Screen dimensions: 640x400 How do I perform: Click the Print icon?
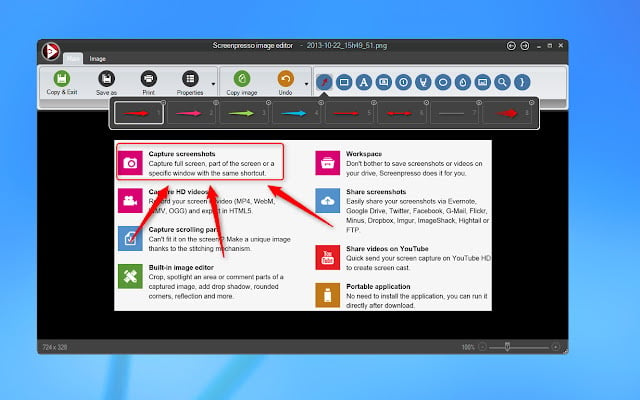click(149, 79)
